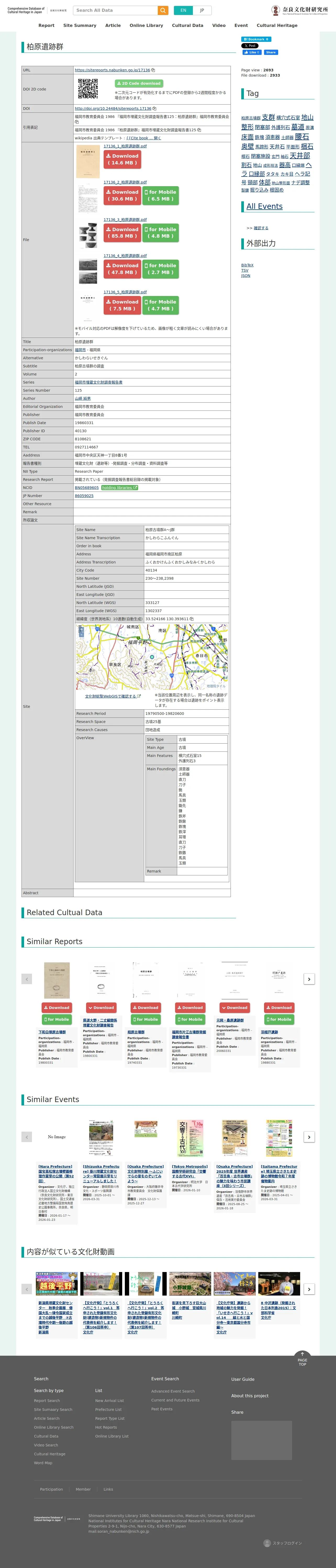336x1568 pixels.
Task: Copy the sitereports URL using its copy icon
Action: (x=153, y=70)
